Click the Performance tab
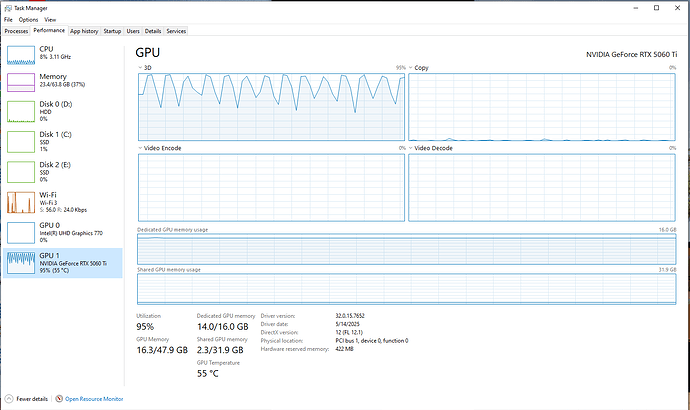The width and height of the screenshot is (690, 410). pyautogui.click(x=49, y=30)
